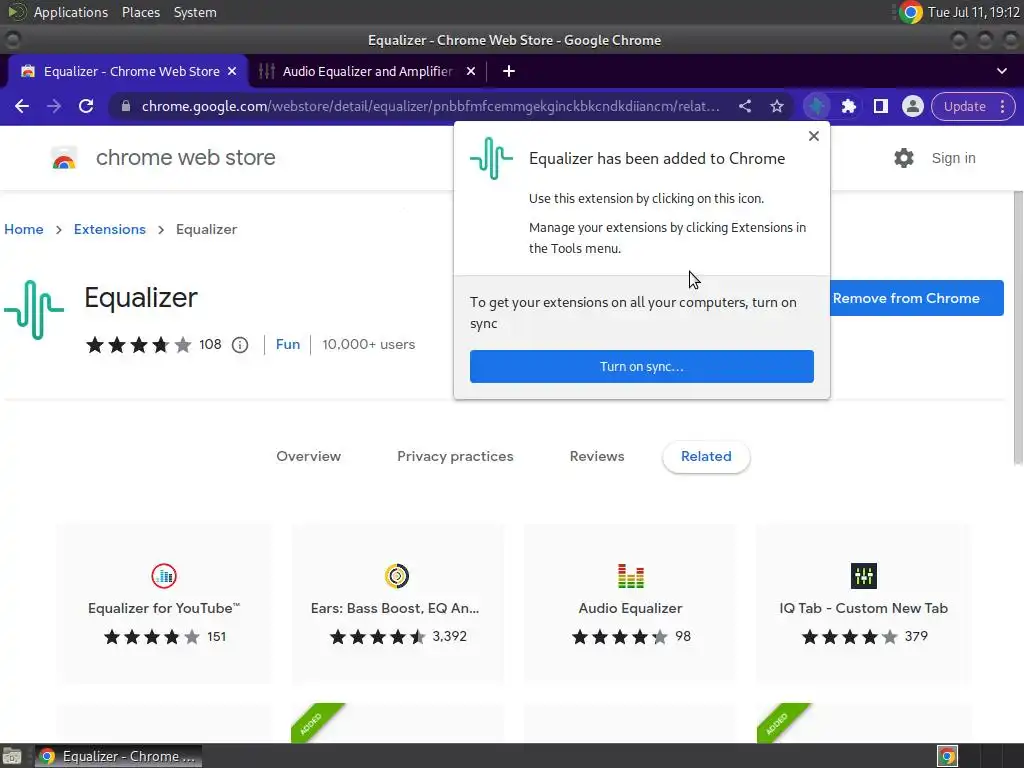This screenshot has width=1024, height=768.
Task: Bookmark this page with the star icon
Action: 776,106
